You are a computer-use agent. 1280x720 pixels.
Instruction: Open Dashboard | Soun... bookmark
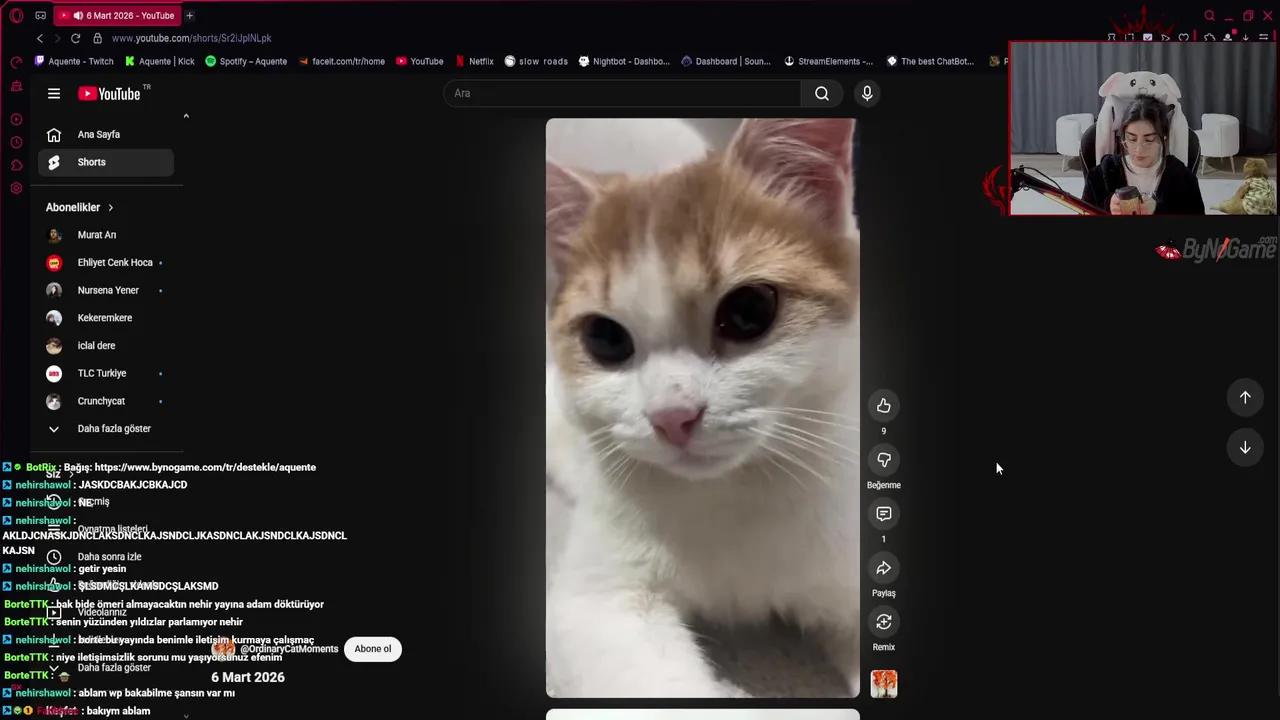(x=726, y=61)
